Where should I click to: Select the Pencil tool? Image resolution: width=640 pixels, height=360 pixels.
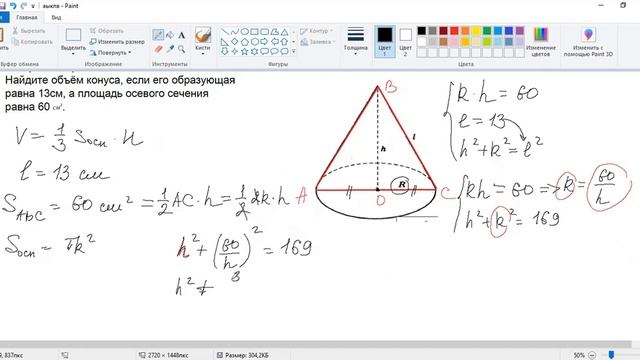pos(158,35)
